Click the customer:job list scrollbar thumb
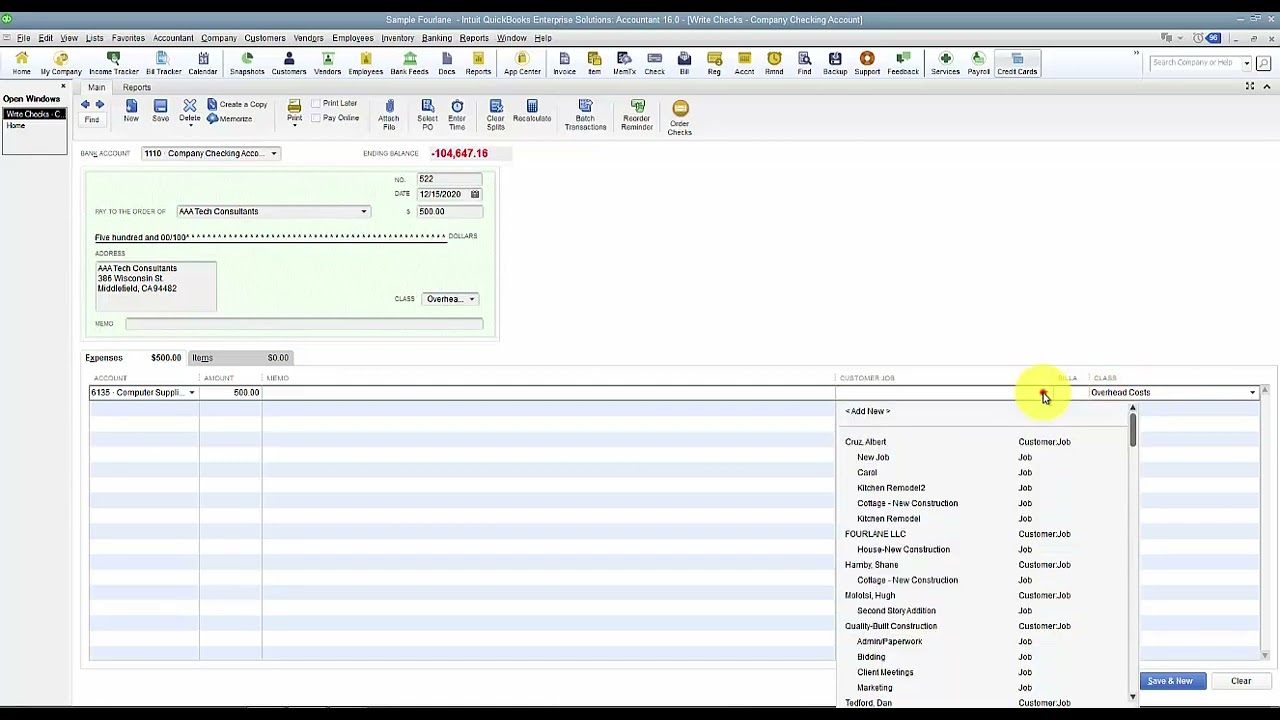This screenshot has width=1280, height=720. [x=1133, y=431]
